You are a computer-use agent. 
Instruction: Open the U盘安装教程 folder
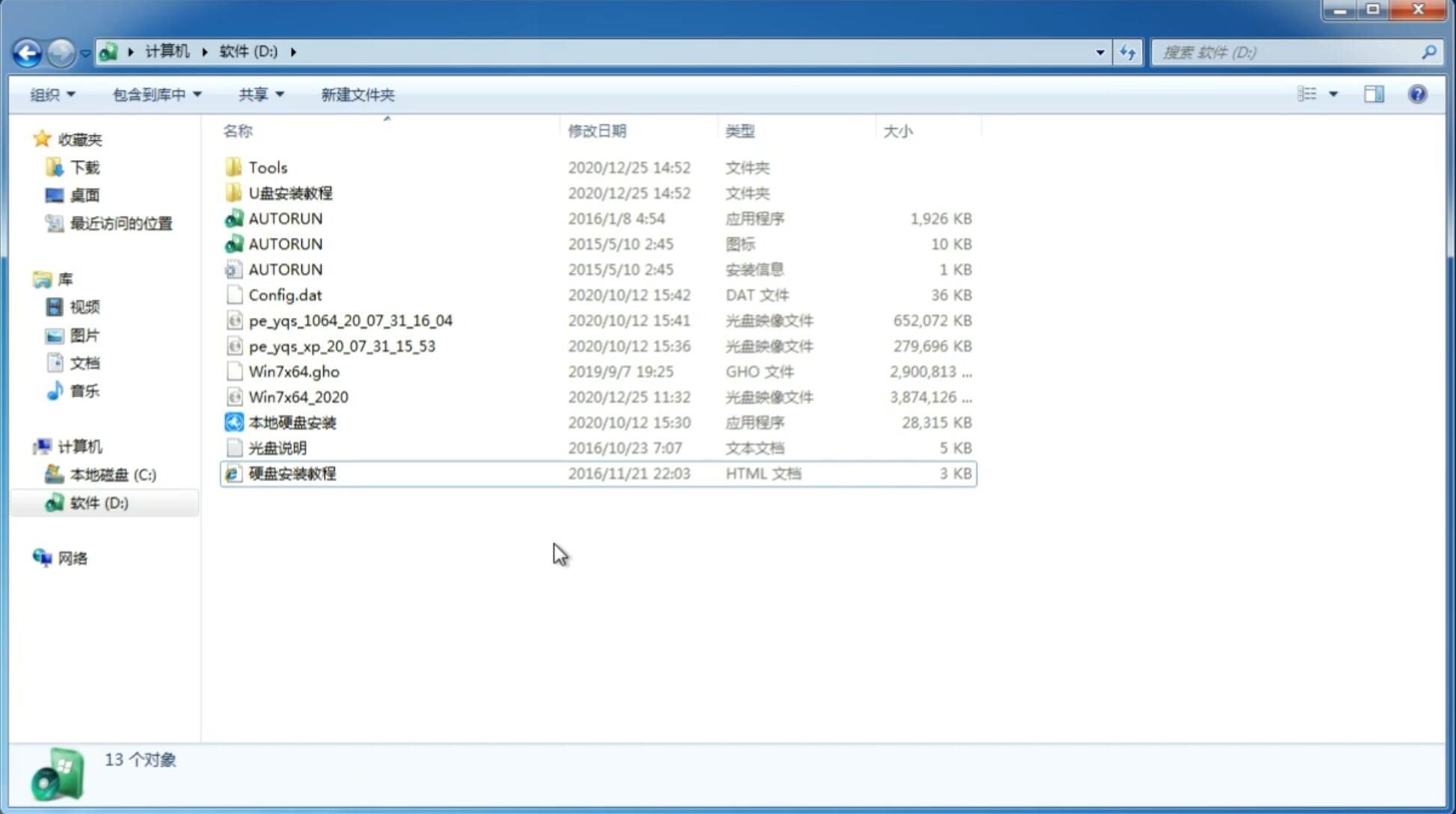pyautogui.click(x=291, y=192)
